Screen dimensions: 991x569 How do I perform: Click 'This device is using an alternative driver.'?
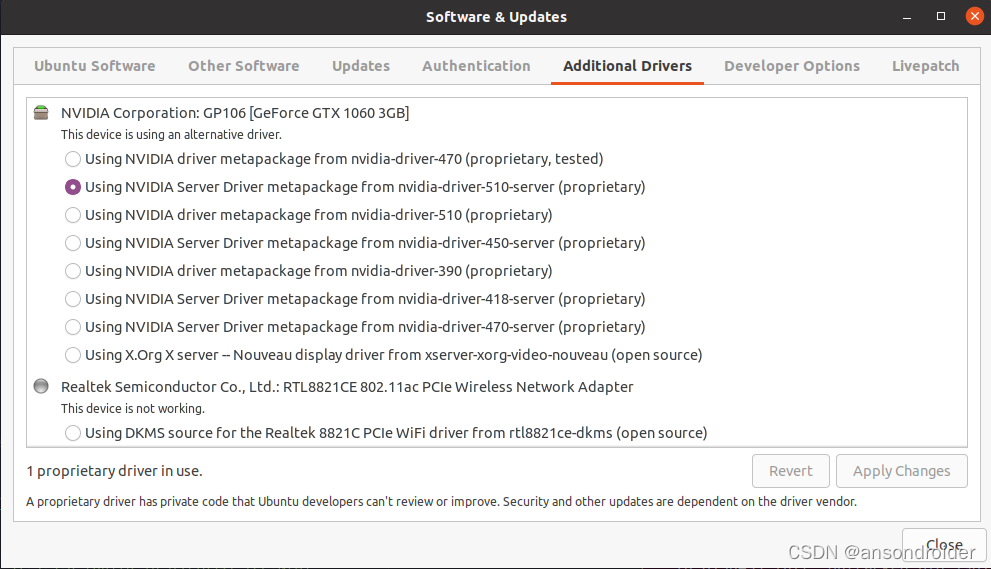171,135
